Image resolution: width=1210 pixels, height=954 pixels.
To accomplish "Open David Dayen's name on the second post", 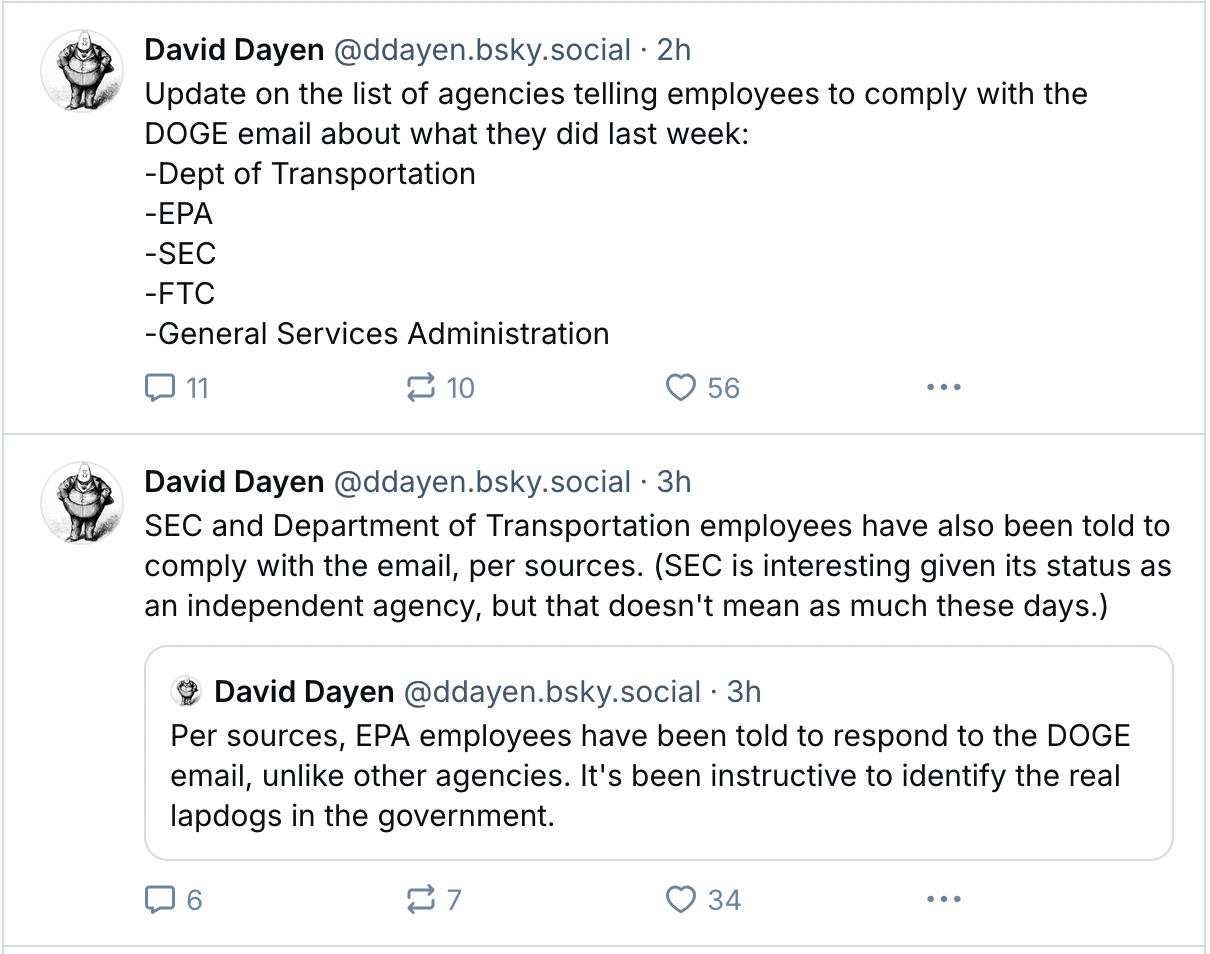I will pos(234,482).
